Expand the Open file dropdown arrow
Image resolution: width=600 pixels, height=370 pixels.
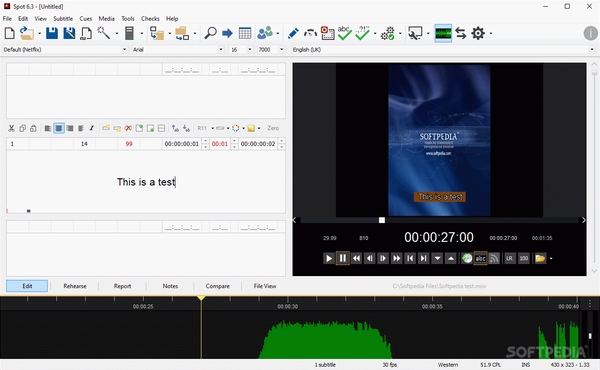39,33
